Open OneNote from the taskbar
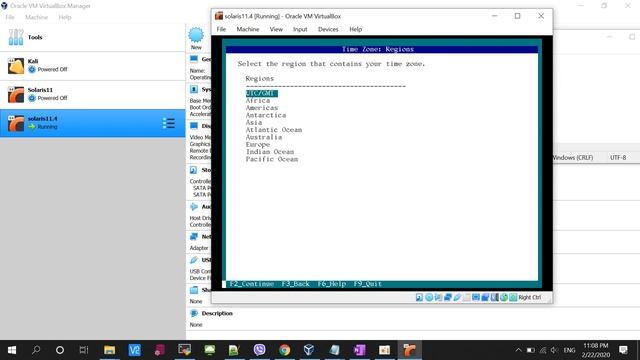640x360 pixels. pos(359,350)
